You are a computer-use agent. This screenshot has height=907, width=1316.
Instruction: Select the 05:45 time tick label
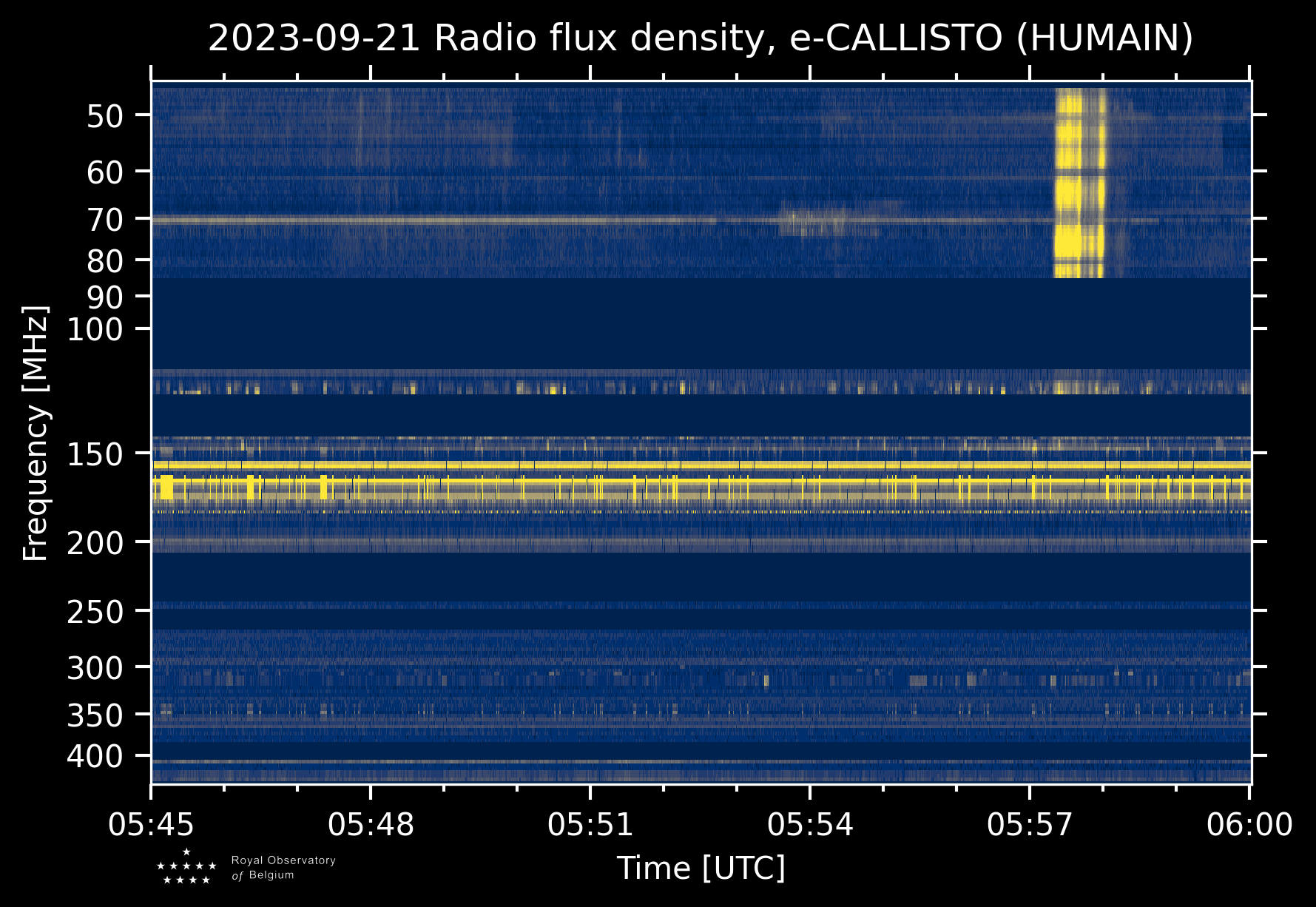[152, 824]
